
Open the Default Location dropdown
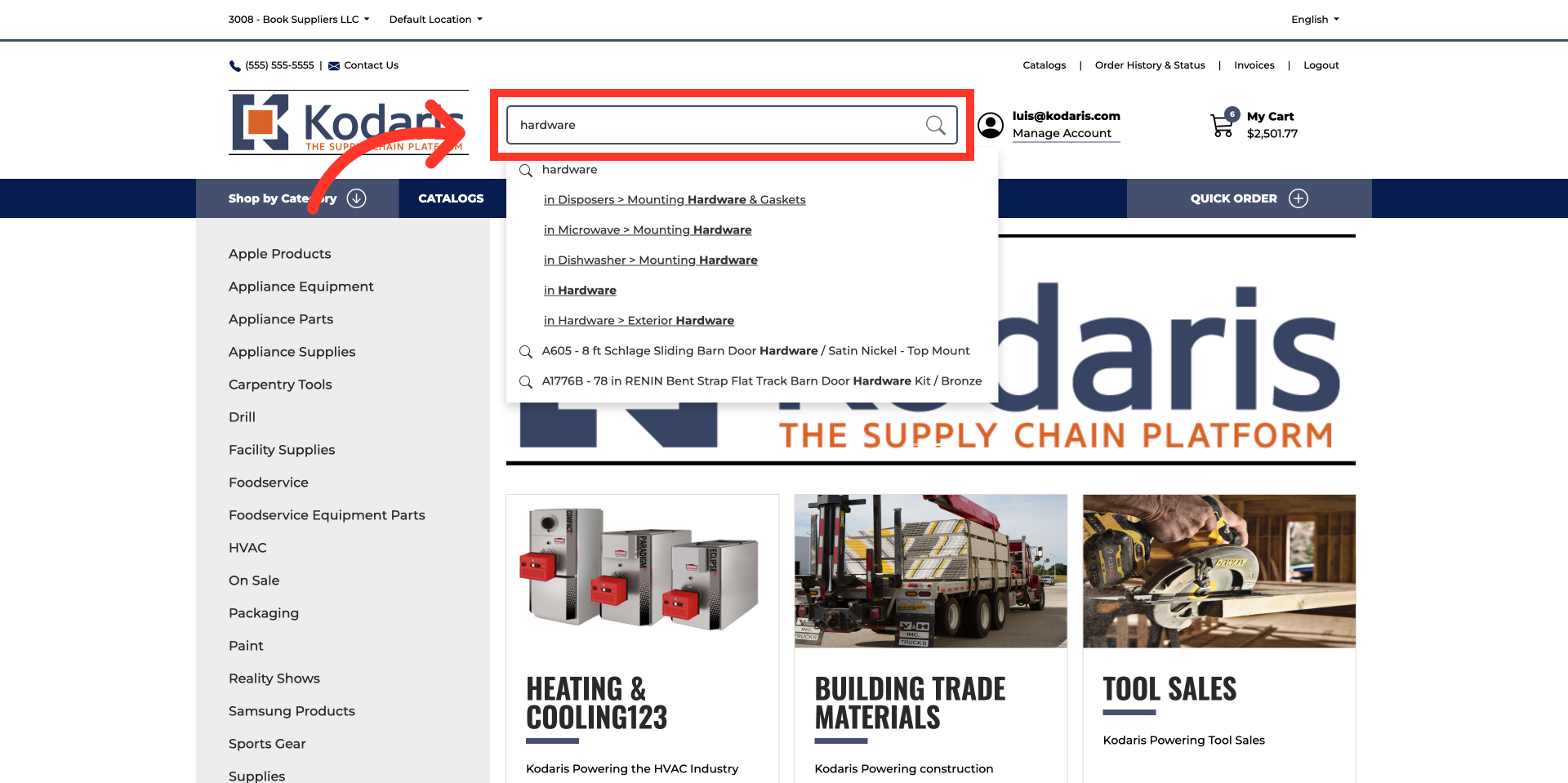tap(435, 20)
